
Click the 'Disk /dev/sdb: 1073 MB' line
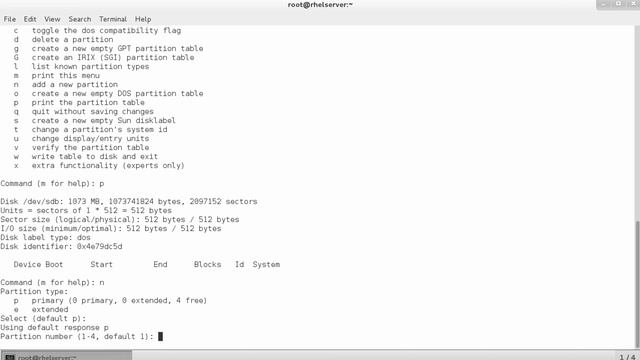[129, 201]
